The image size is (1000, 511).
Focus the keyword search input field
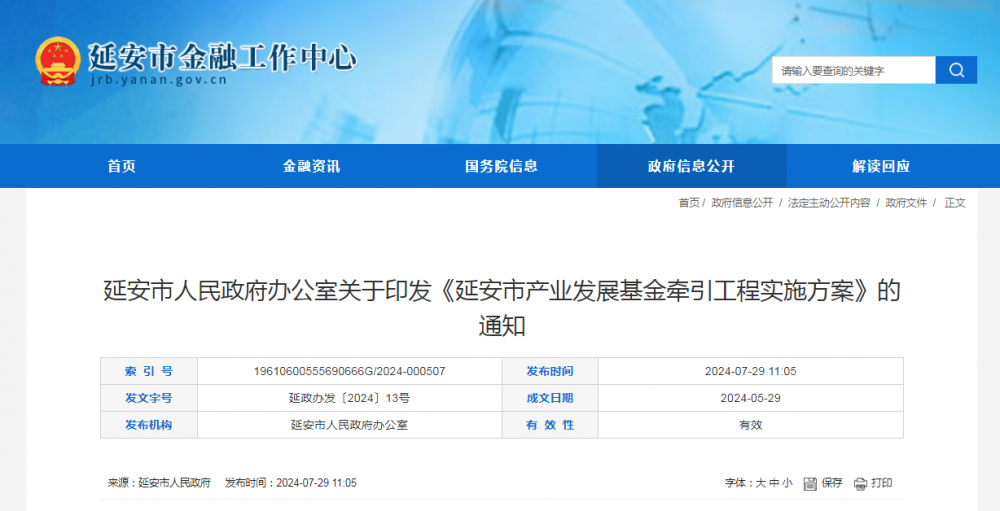(x=853, y=71)
